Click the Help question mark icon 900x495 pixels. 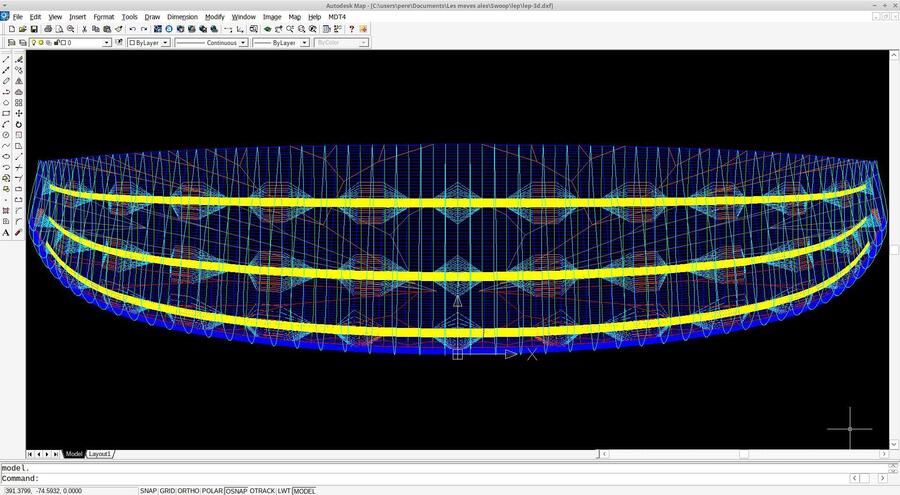point(351,29)
